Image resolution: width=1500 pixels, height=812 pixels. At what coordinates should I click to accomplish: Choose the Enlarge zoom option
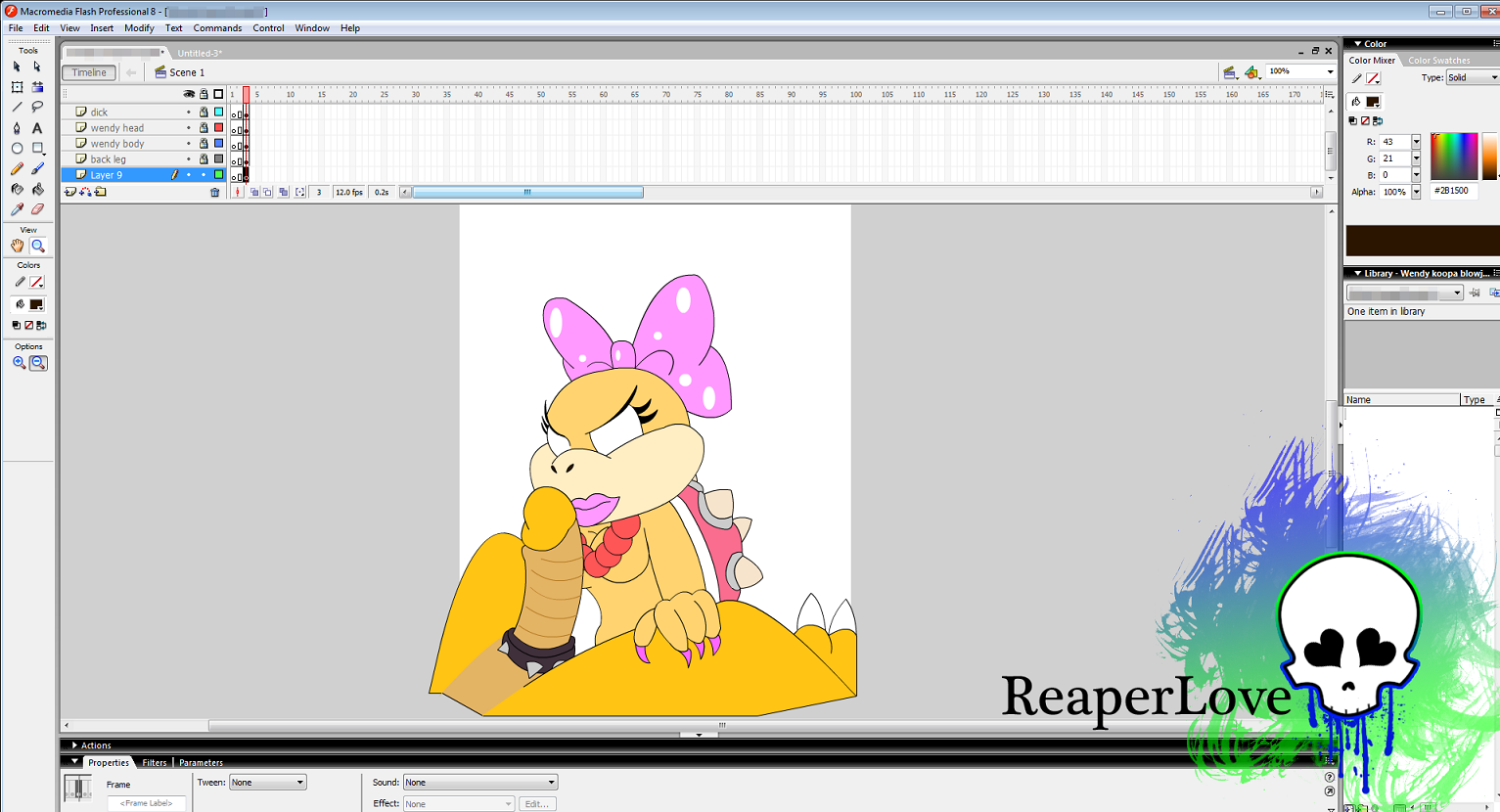[x=19, y=363]
